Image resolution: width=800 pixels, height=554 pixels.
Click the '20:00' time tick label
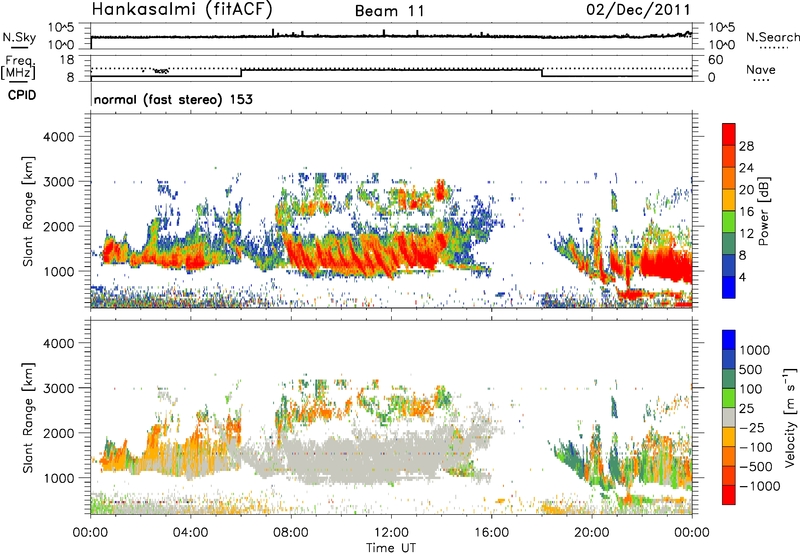coord(592,533)
